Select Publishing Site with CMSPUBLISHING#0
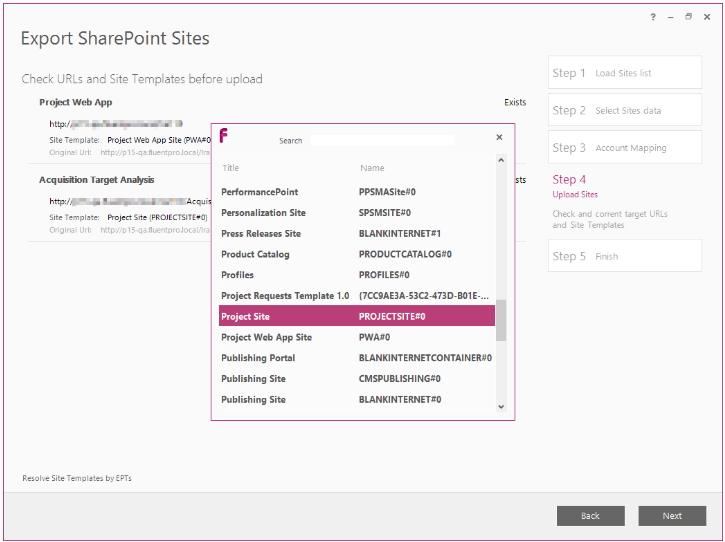This screenshot has height=542, width=725. pyautogui.click(x=357, y=379)
